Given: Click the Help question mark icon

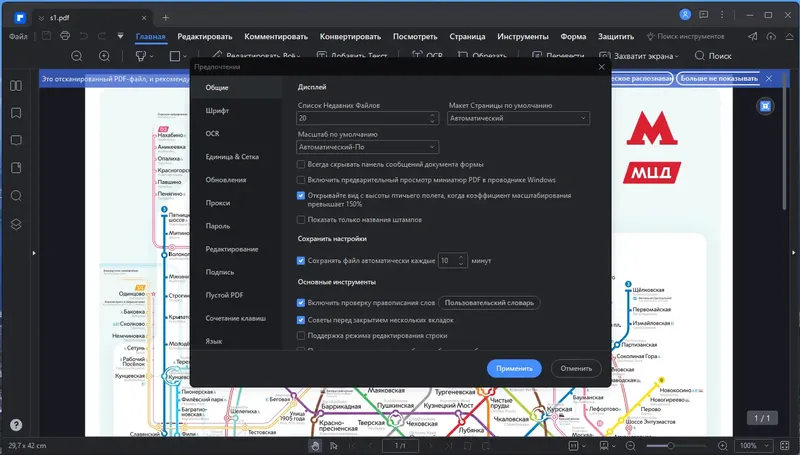Looking at the screenshot, I should tap(16, 425).
